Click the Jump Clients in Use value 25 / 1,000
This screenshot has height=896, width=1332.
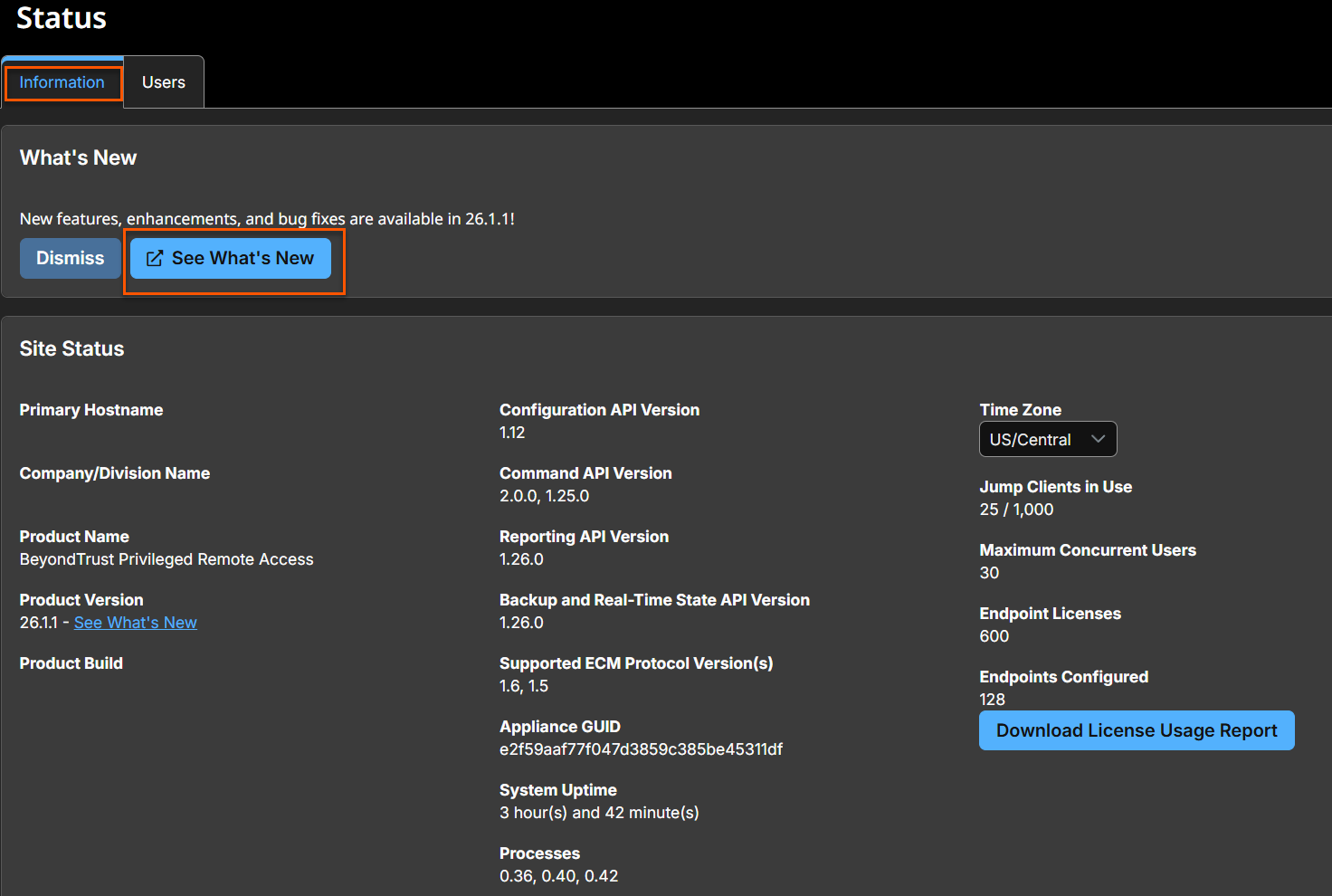tap(1016, 510)
